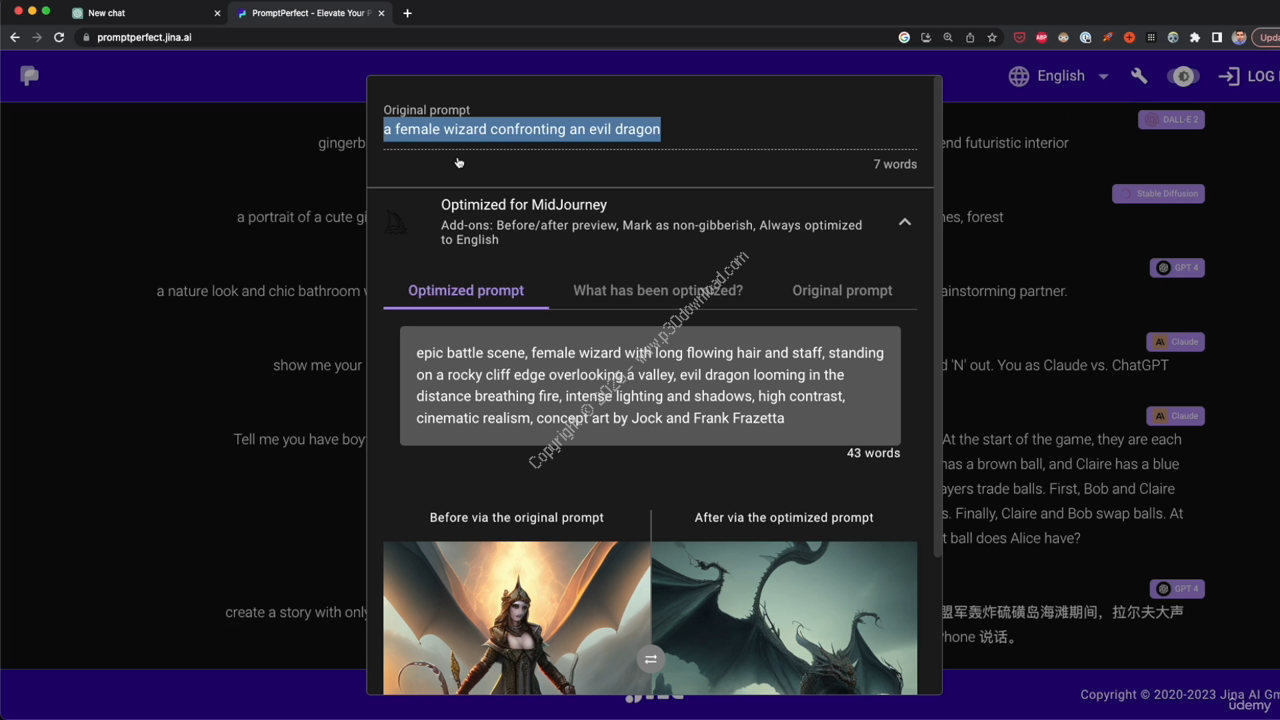Click the 7 words count label

895,164
